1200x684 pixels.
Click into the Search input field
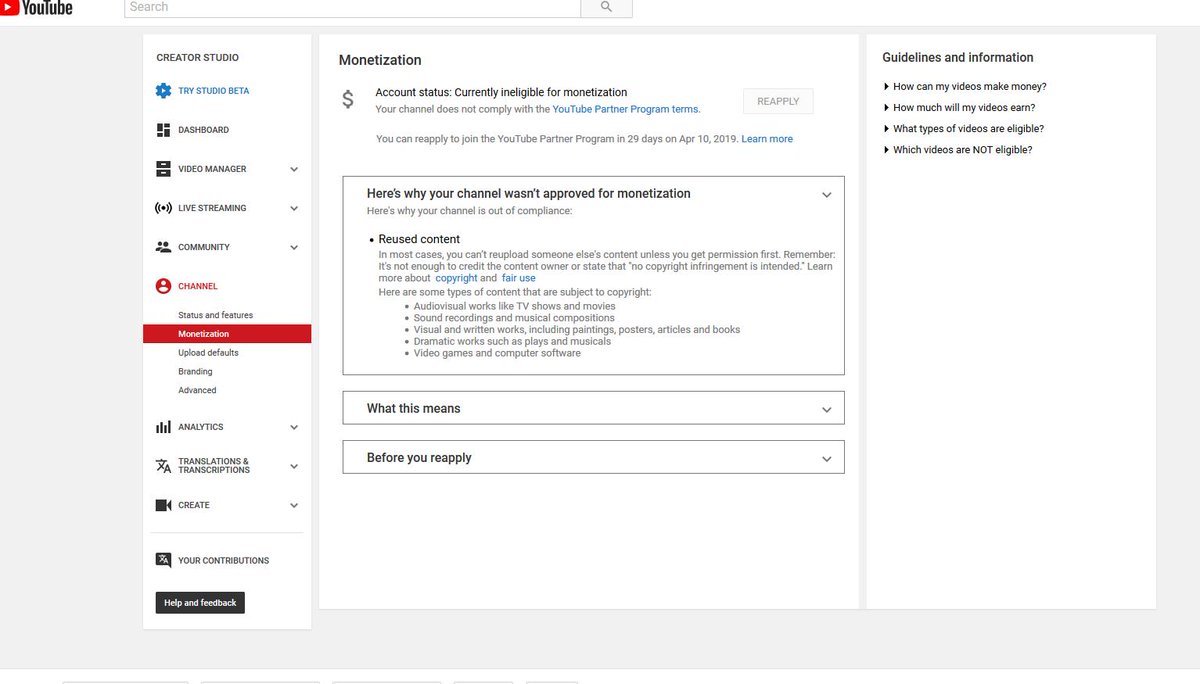[352, 7]
